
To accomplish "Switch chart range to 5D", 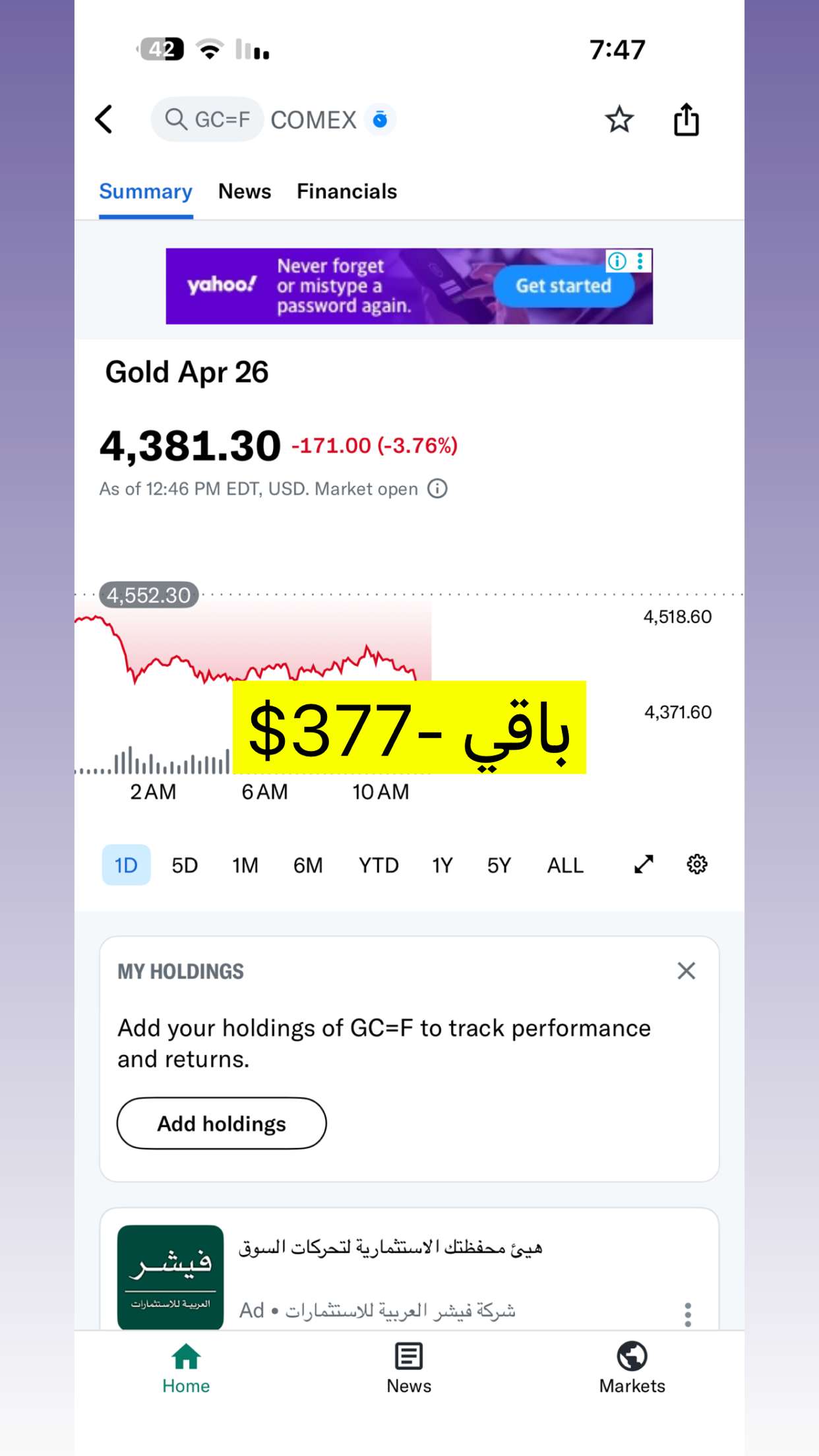I will click(x=185, y=864).
